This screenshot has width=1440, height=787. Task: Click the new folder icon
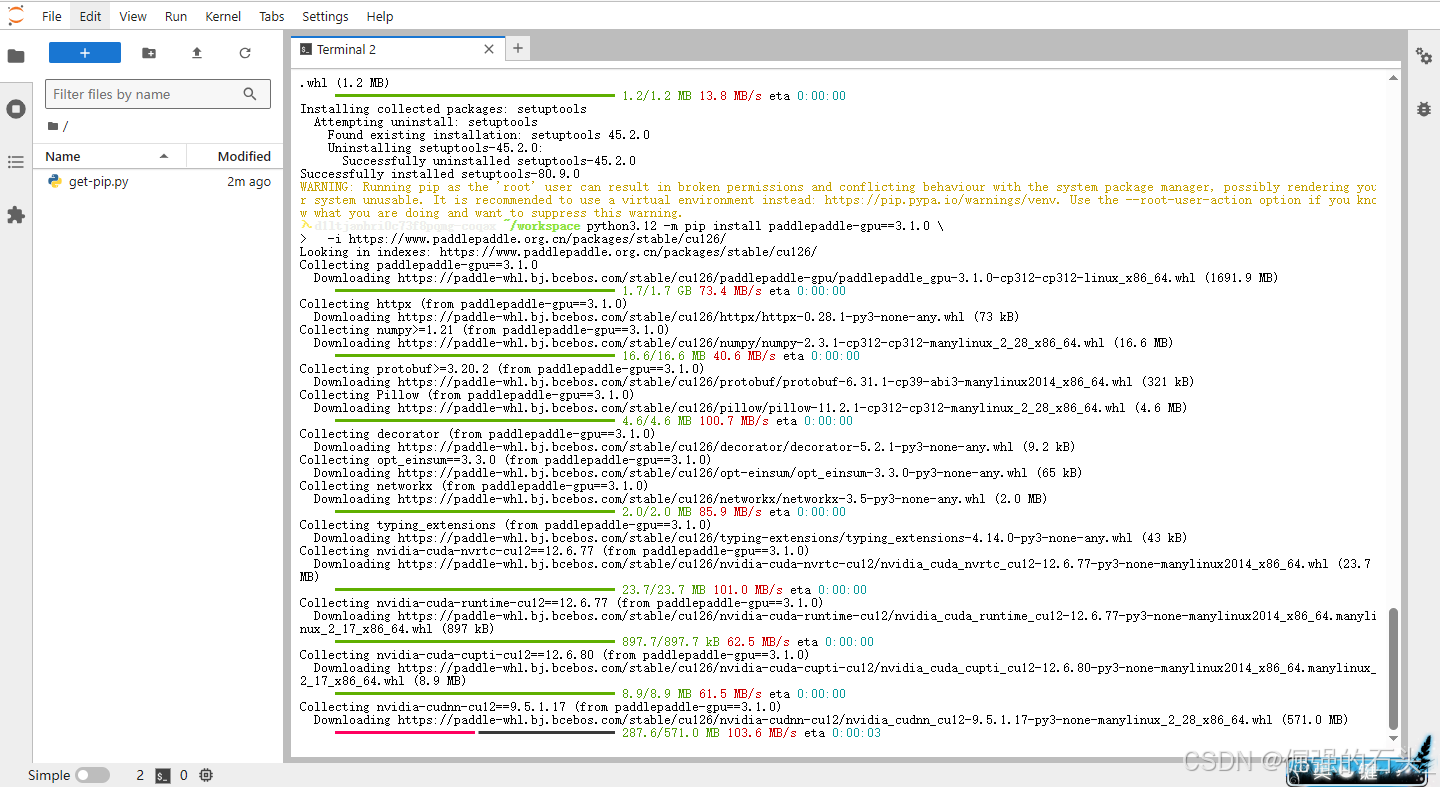point(149,53)
